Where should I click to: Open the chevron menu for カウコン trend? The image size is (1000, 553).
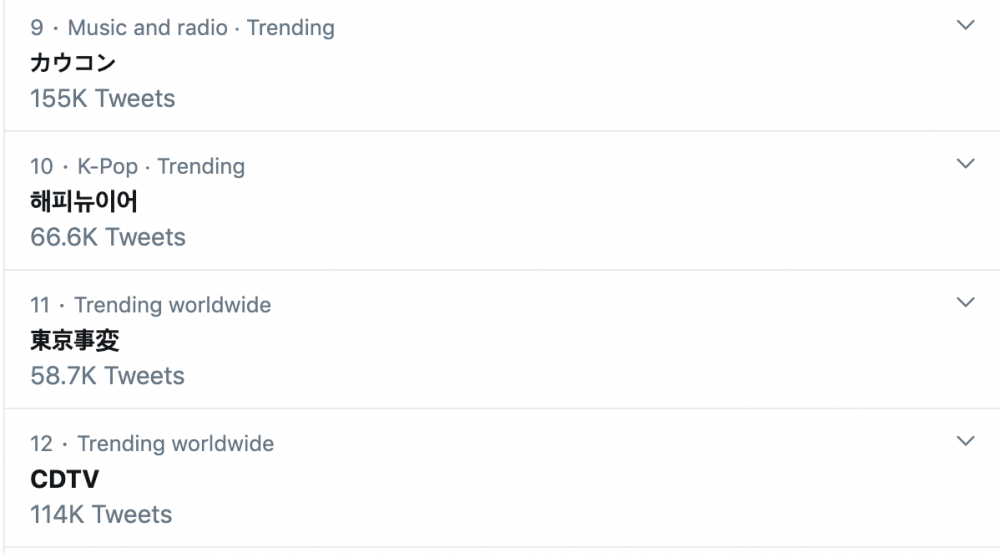pos(966,25)
